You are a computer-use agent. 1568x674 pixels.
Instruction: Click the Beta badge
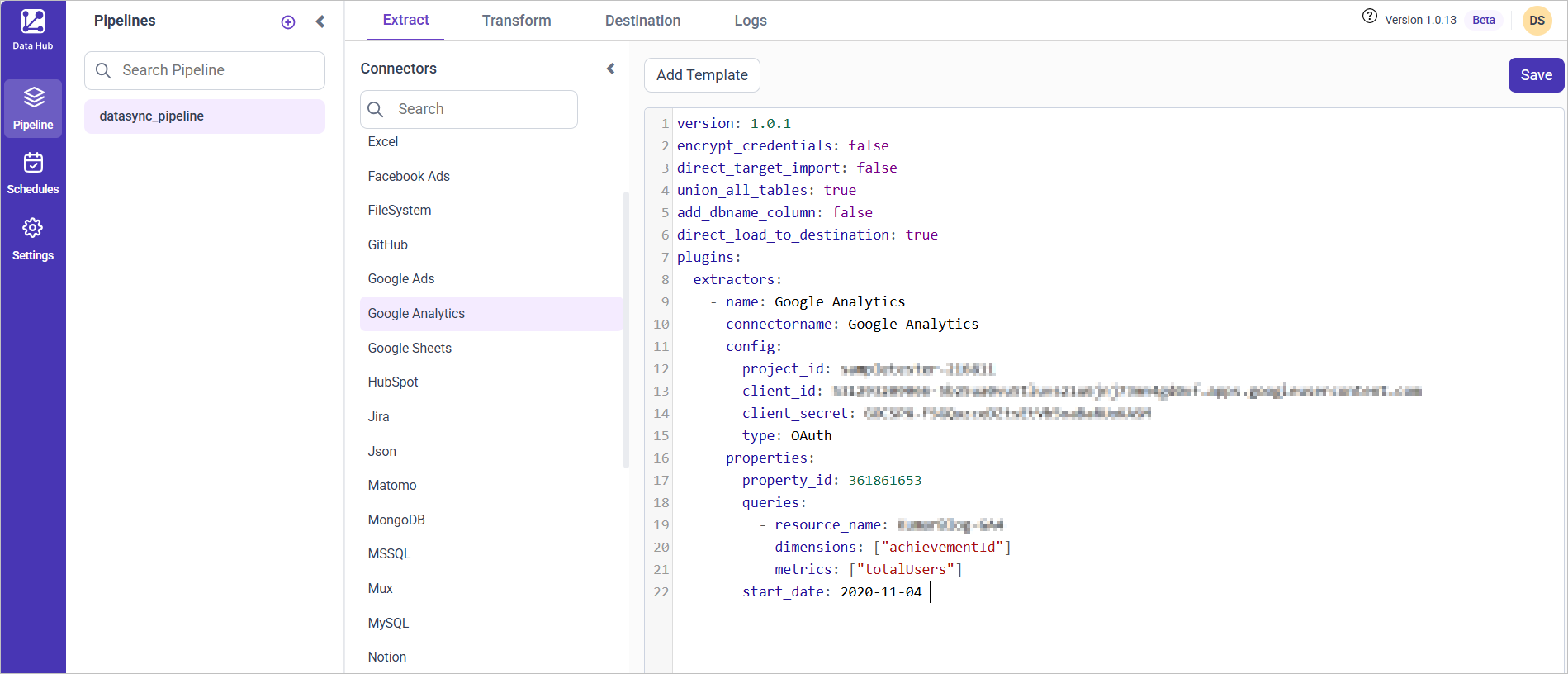tap(1484, 21)
